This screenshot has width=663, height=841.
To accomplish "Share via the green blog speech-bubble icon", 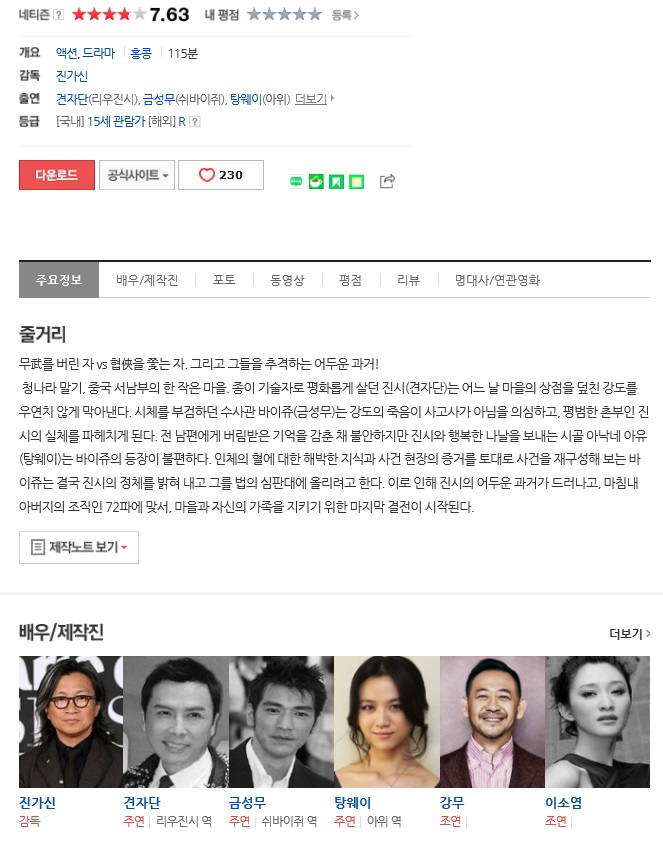I will [x=296, y=182].
